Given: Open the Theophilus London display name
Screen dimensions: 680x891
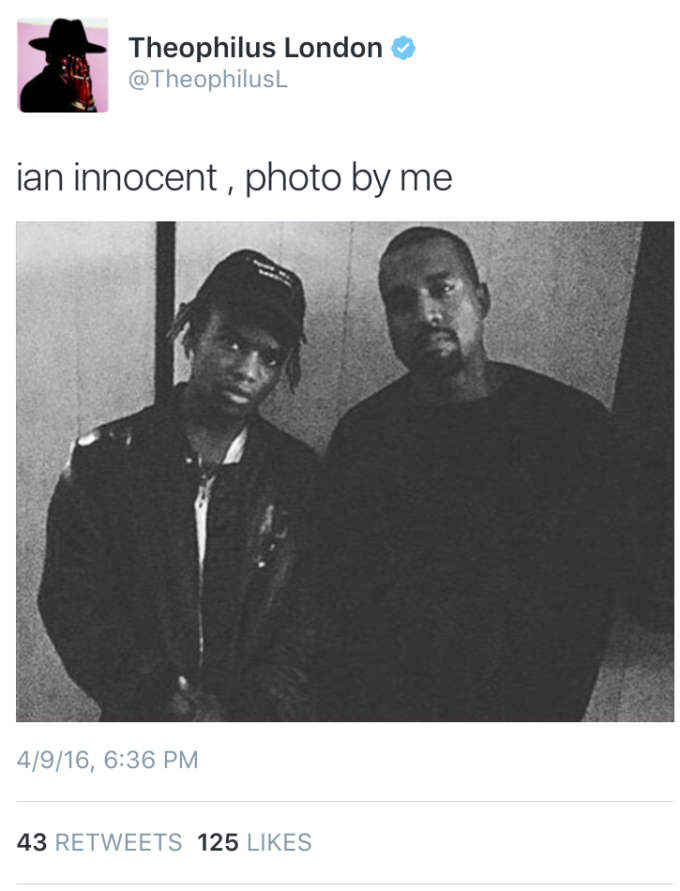Looking at the screenshot, I should (255, 48).
